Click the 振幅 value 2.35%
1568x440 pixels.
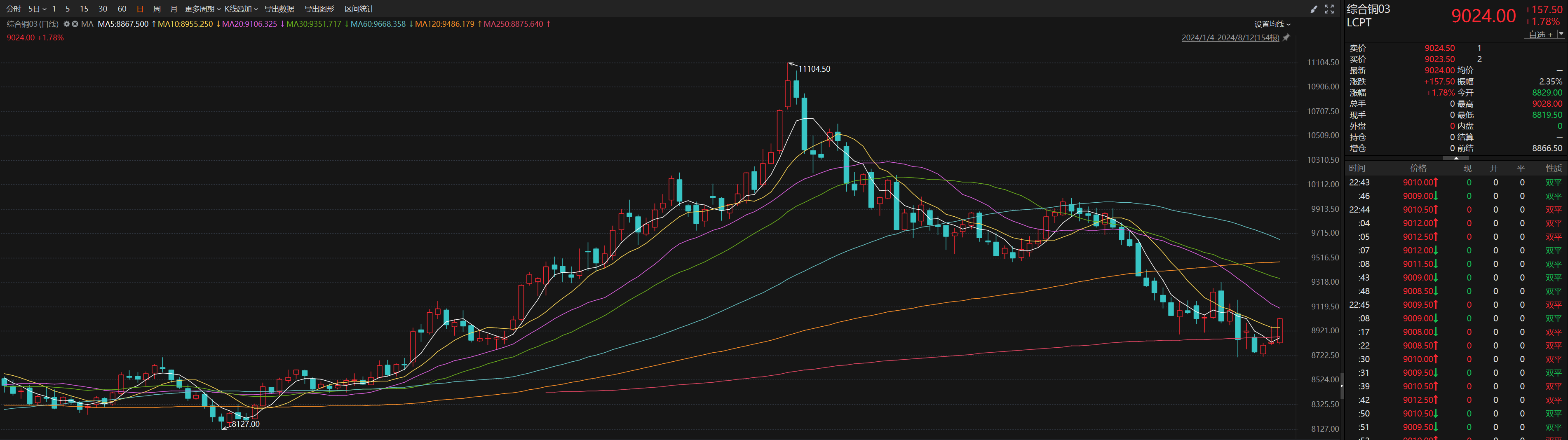[x=1550, y=82]
